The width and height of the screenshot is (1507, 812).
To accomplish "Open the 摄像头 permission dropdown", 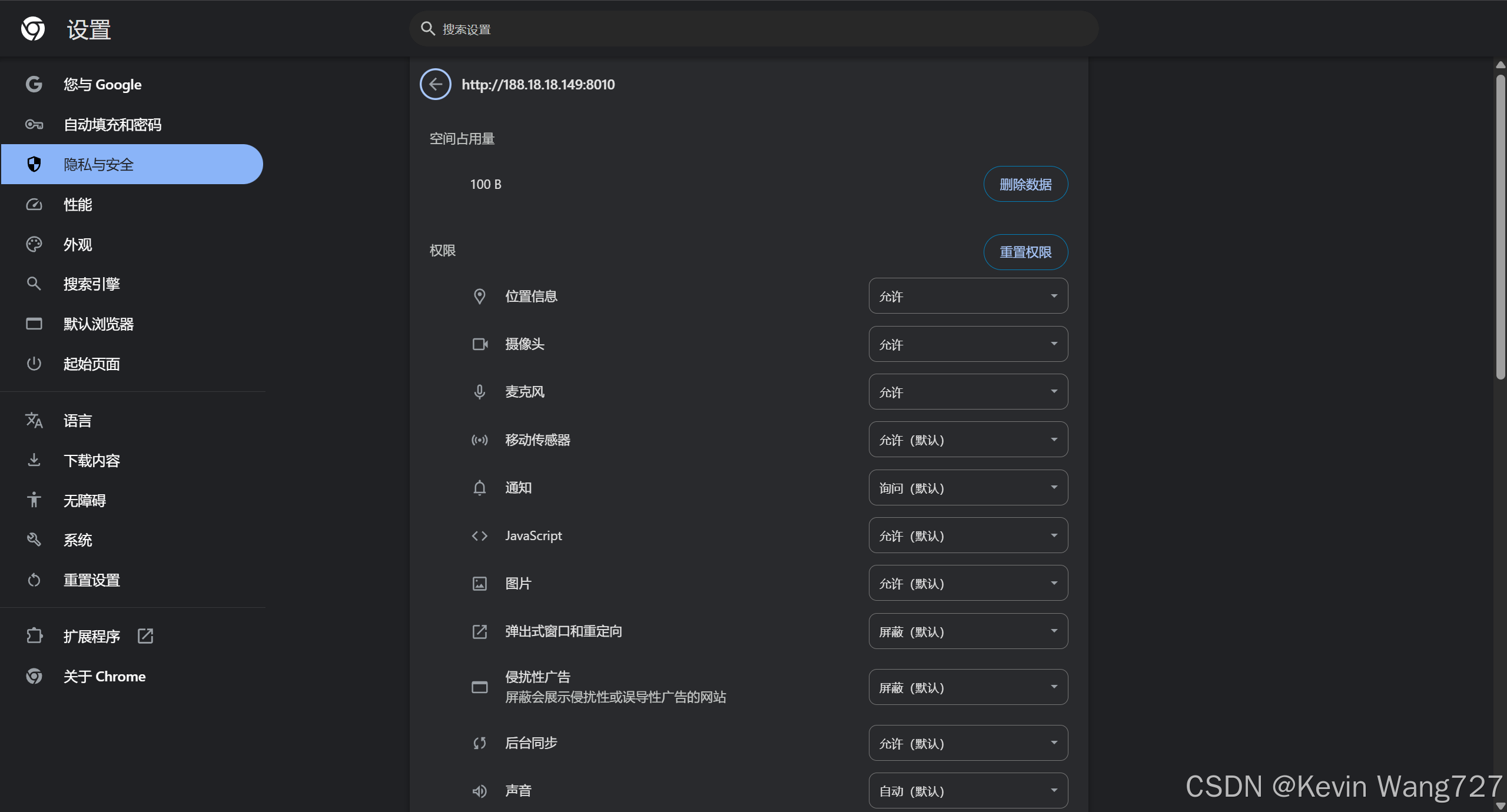I will point(968,344).
